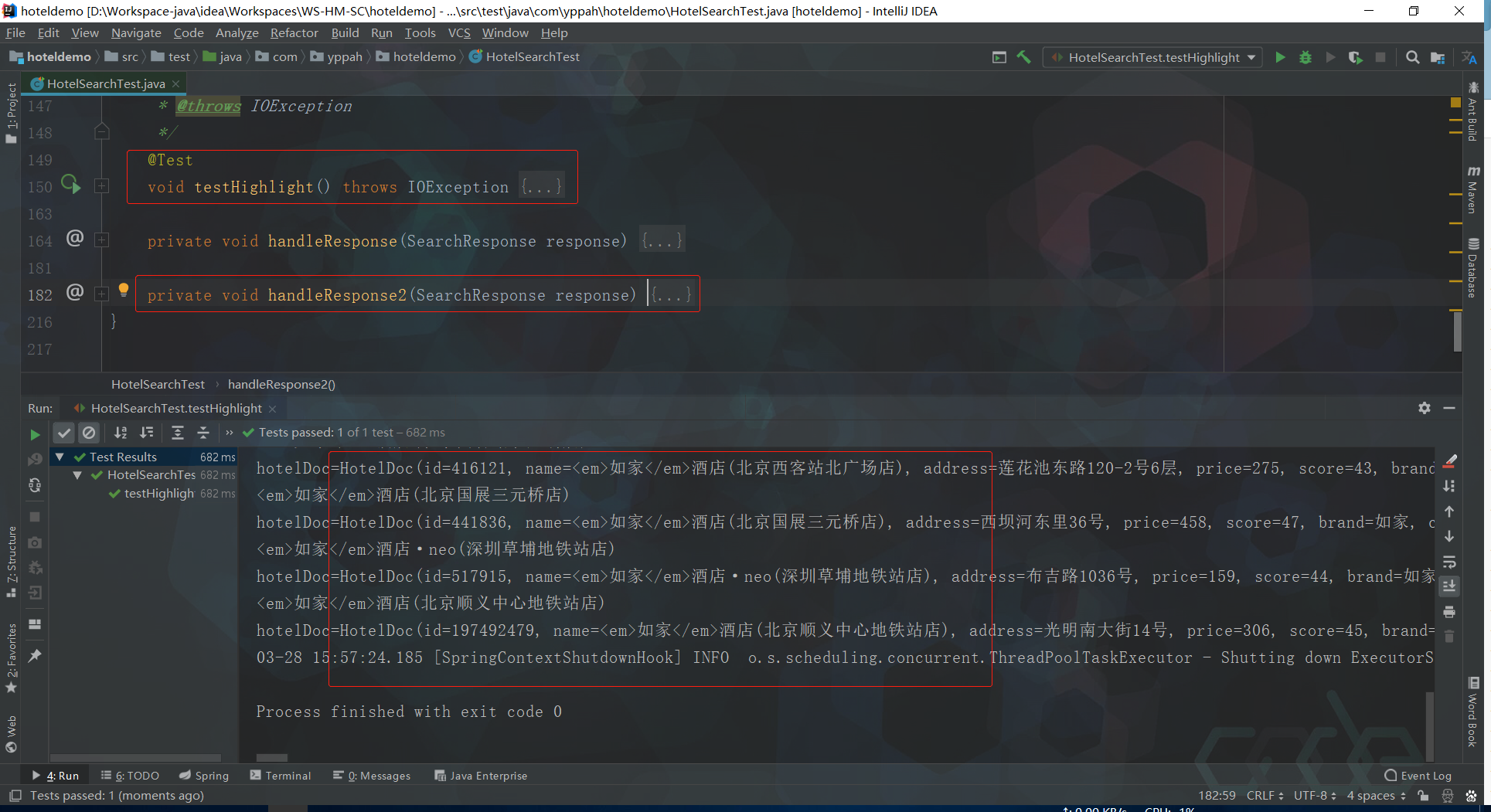Click the run gutter icon at line 150

click(70, 185)
